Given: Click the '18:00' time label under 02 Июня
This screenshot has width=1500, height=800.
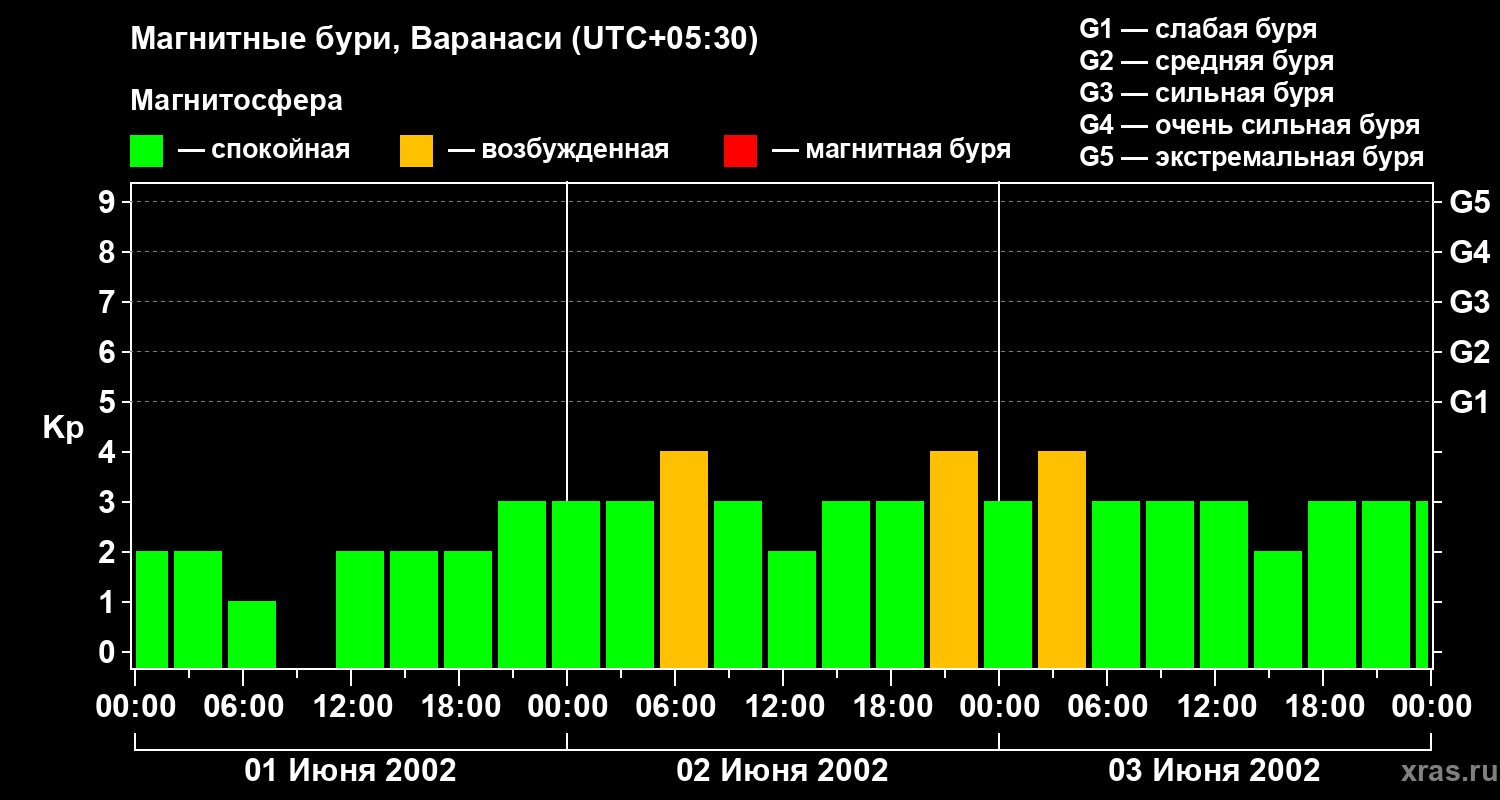Looking at the screenshot, I should (892, 707).
